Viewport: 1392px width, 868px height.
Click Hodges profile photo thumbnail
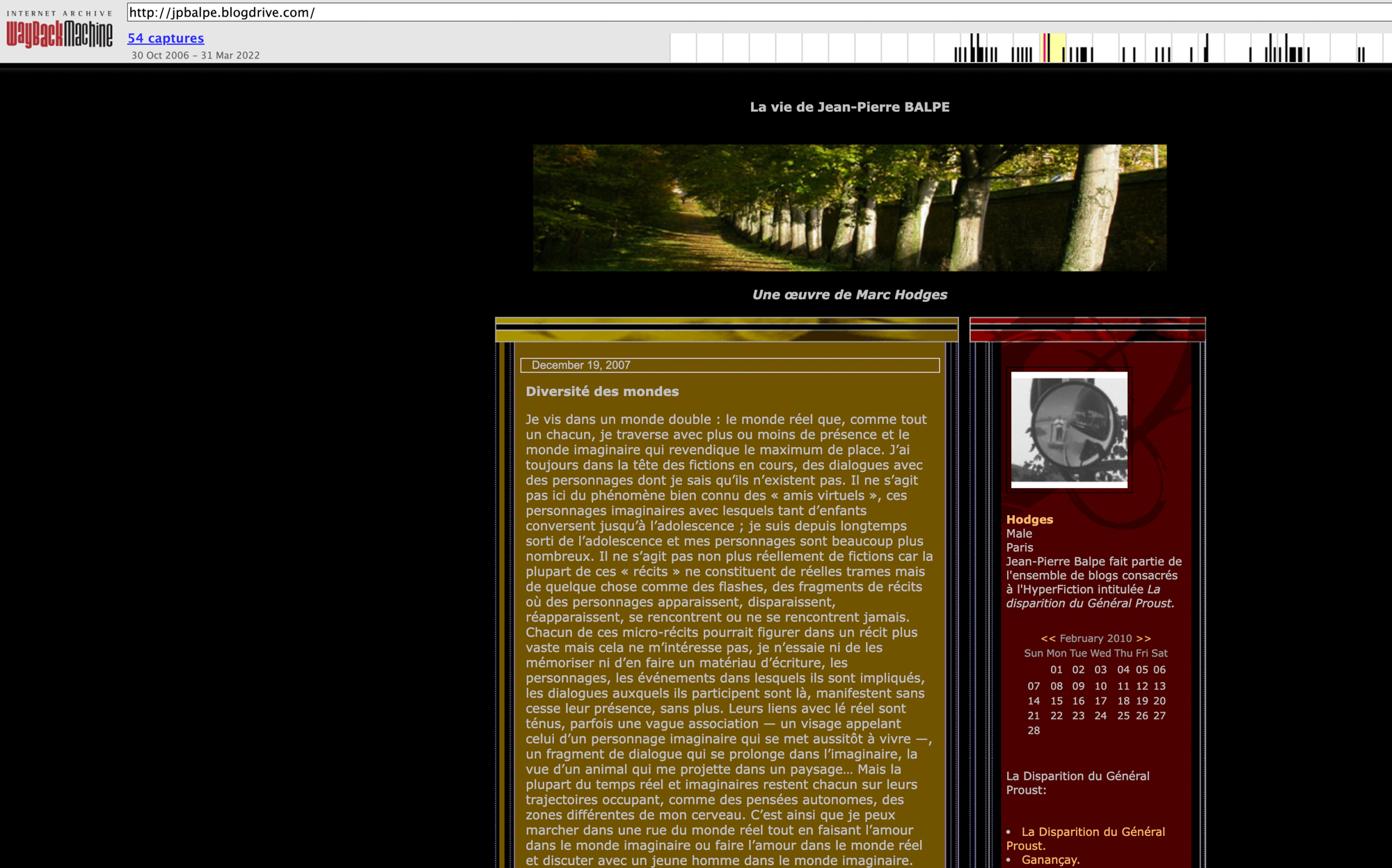point(1069,429)
